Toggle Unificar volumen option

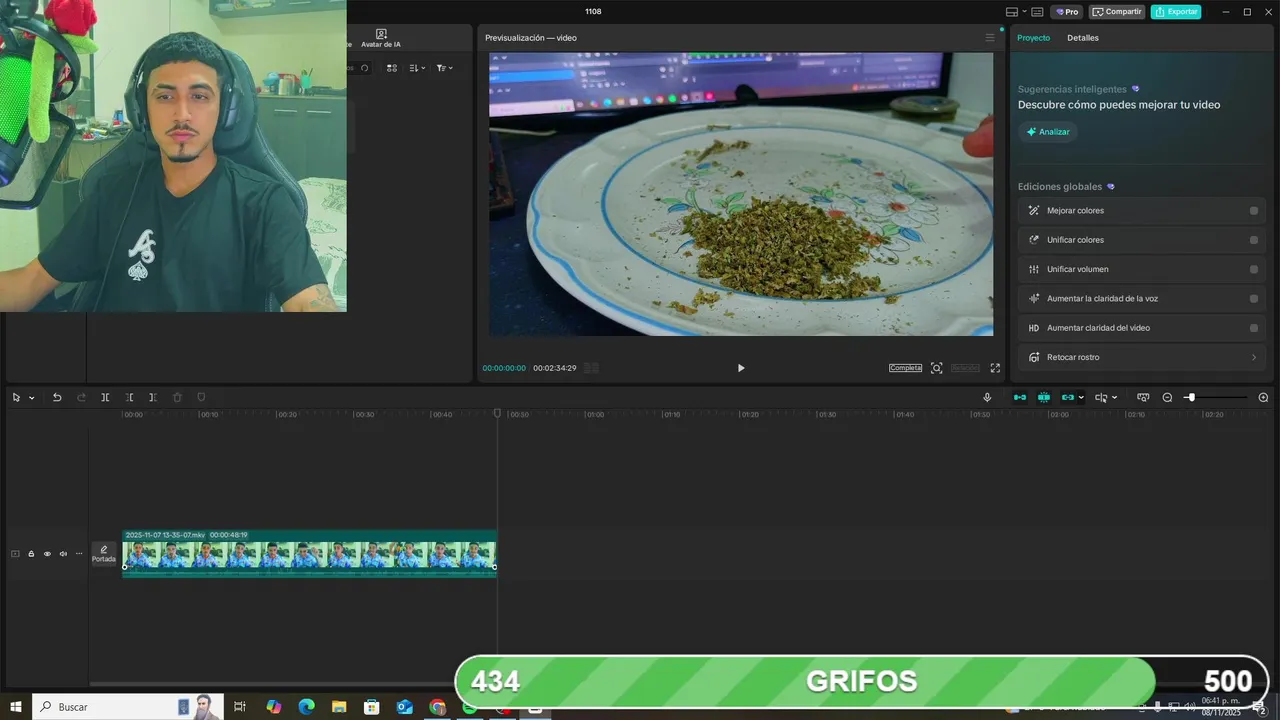tap(1254, 269)
